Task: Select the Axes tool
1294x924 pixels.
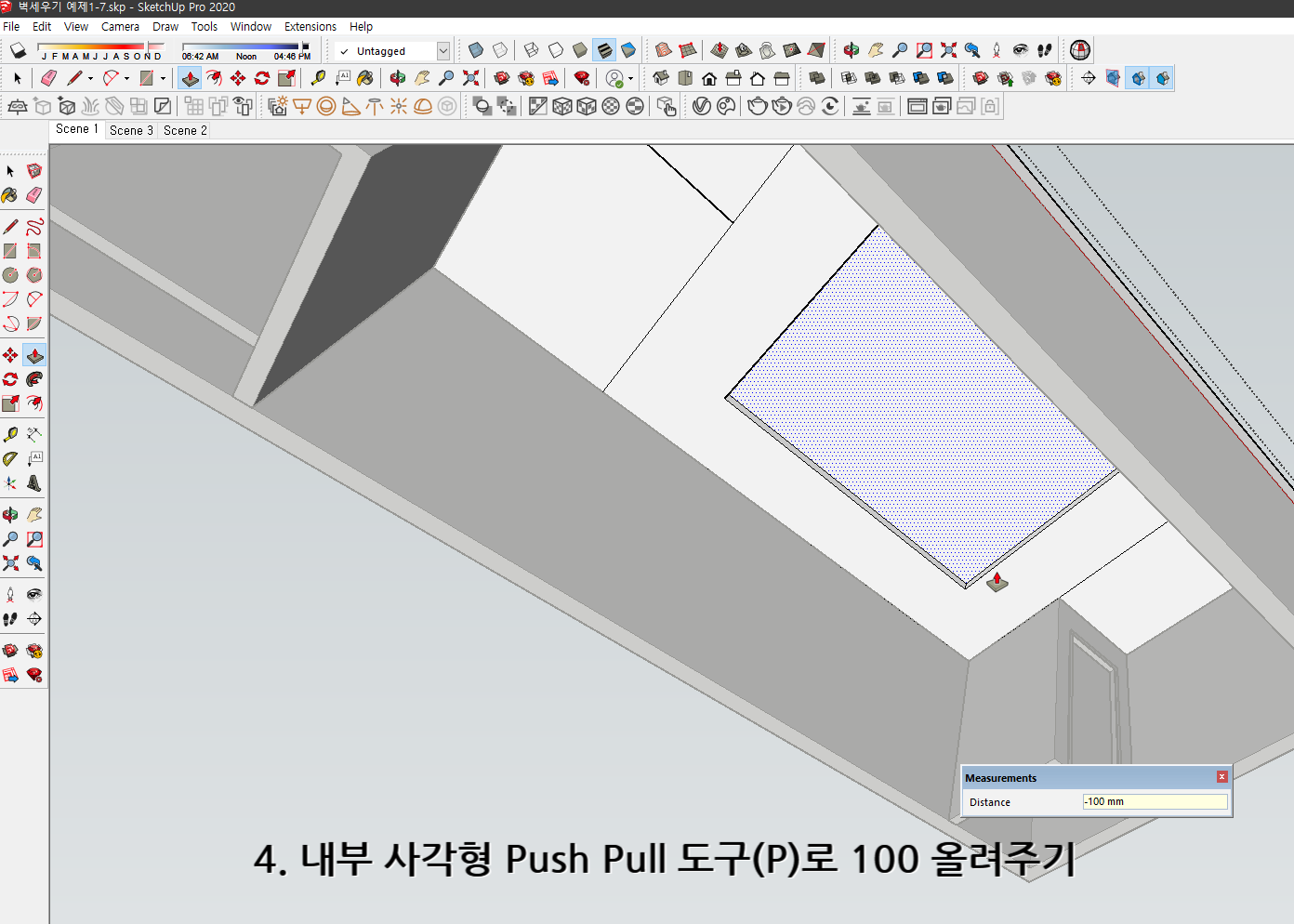Action: pyautogui.click(x=10, y=483)
